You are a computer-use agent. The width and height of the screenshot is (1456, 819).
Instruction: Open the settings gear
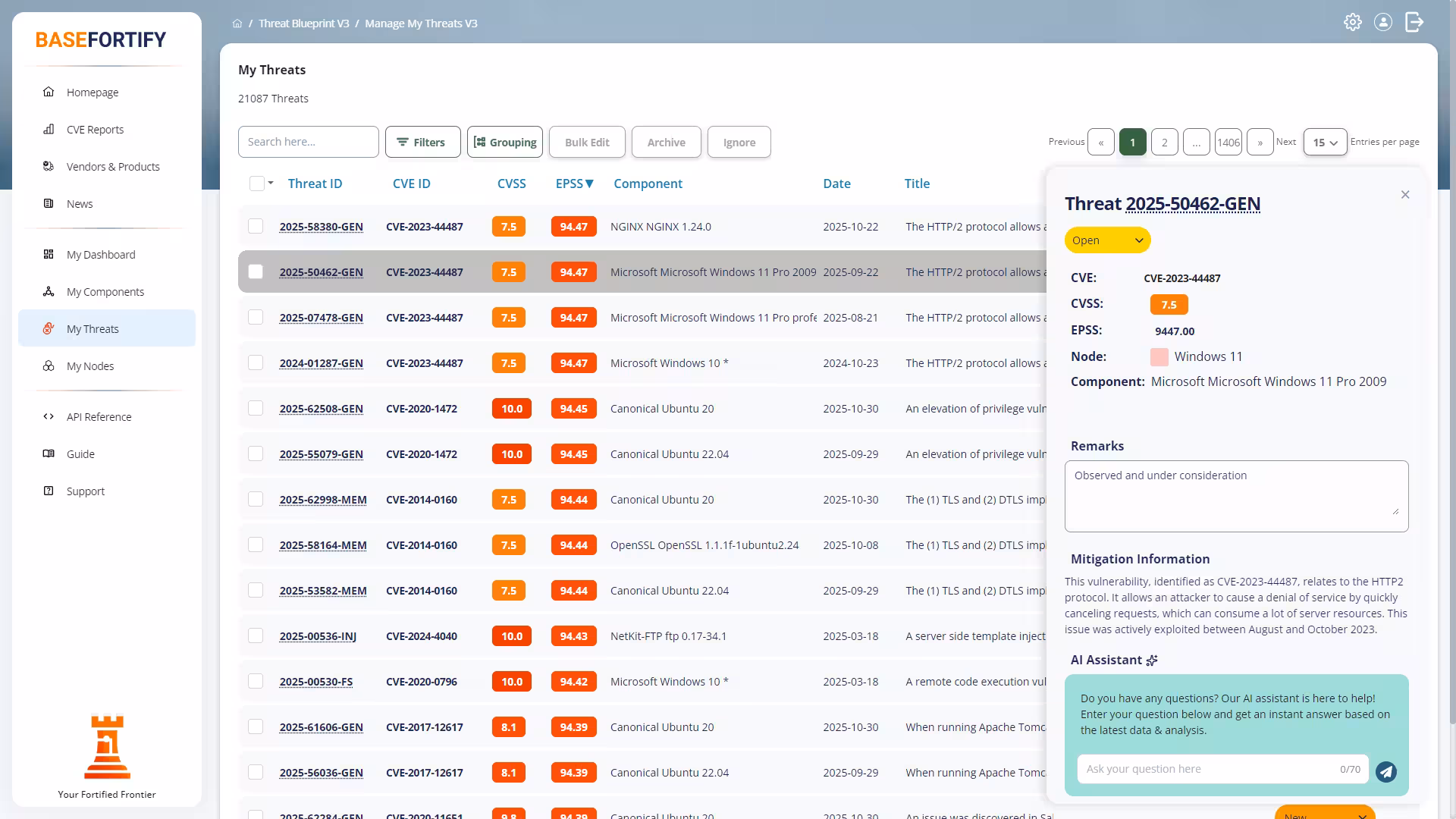1353,22
